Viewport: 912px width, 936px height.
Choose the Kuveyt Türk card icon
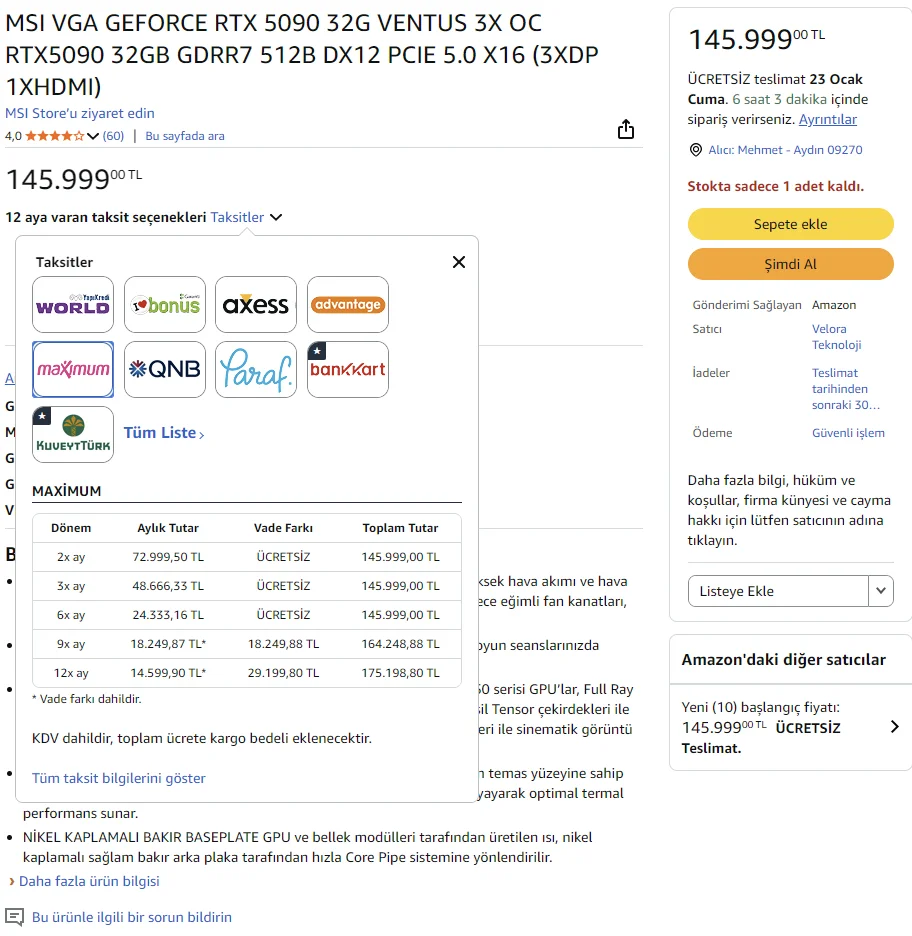tap(73, 434)
